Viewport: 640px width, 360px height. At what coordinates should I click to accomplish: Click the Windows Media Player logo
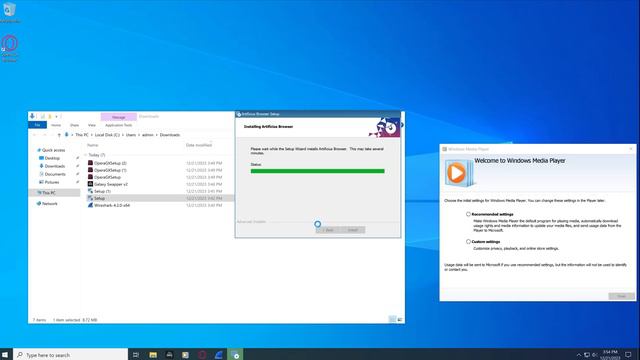[x=458, y=173]
